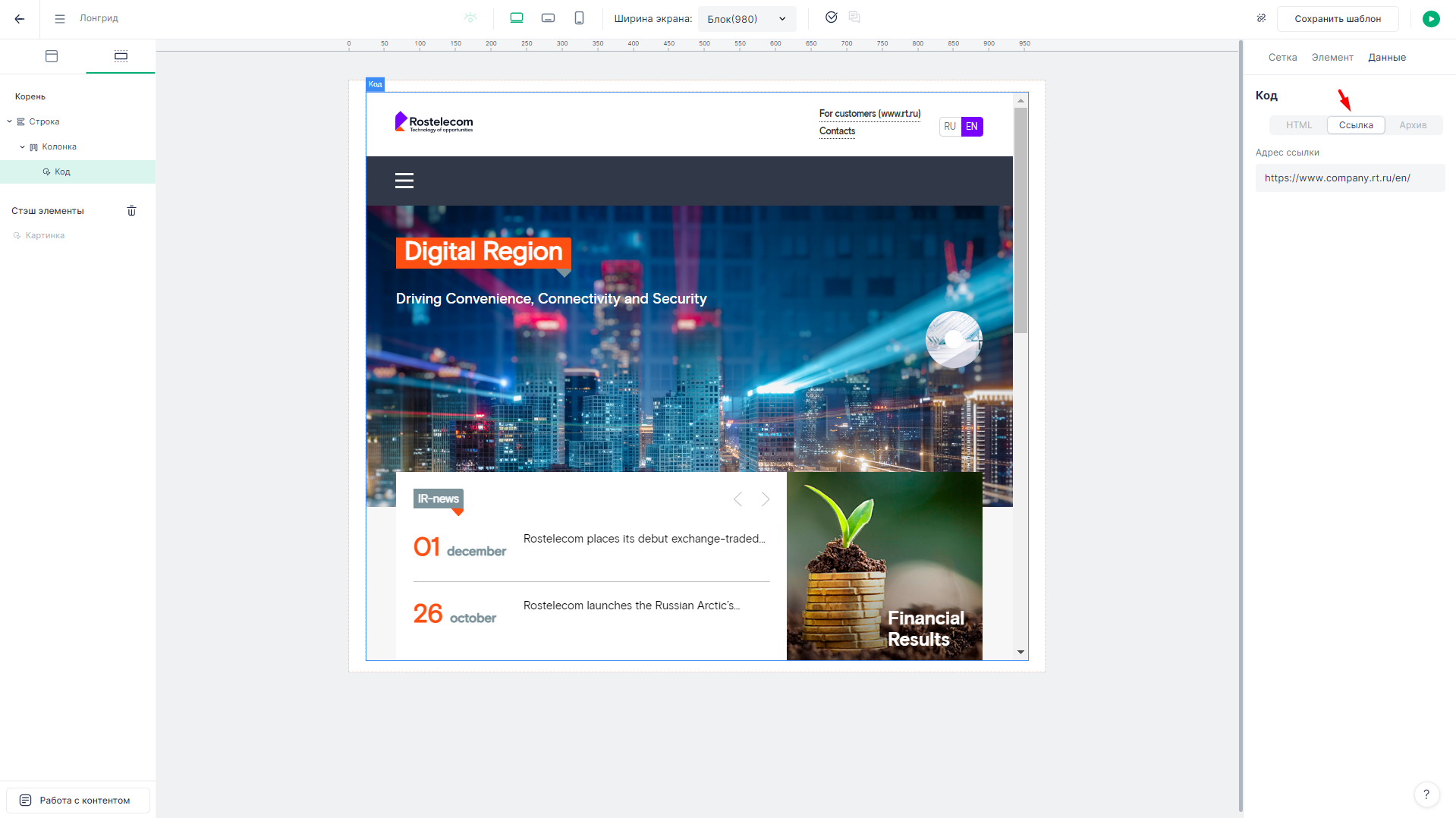The width and height of the screenshot is (1456, 818).
Task: Delete stash elements with trash icon
Action: coord(131,211)
